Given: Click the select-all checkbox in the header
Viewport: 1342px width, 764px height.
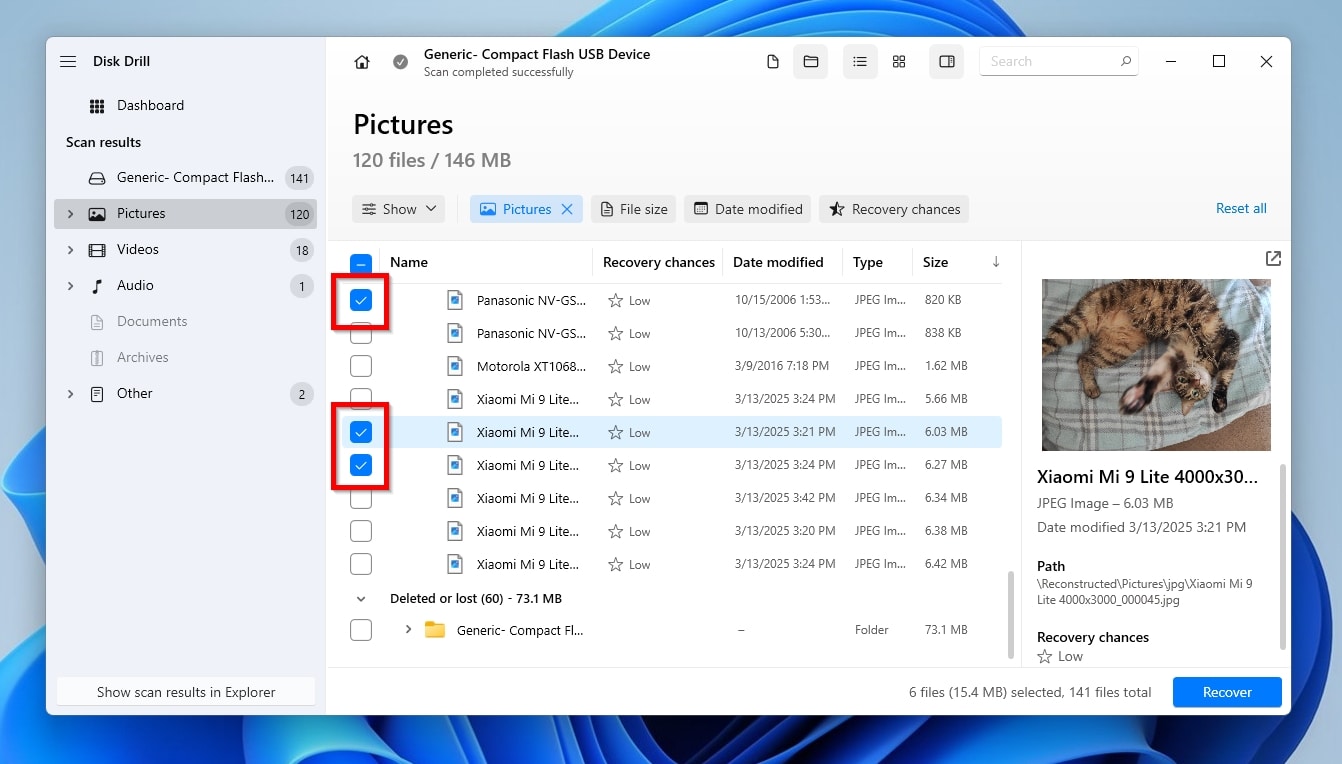Looking at the screenshot, I should pos(361,262).
